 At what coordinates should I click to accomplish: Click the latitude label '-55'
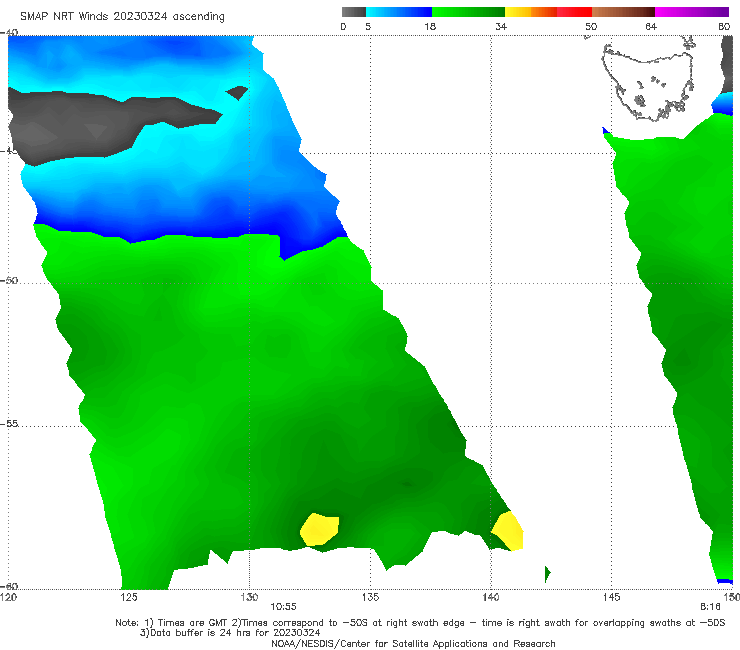9,423
